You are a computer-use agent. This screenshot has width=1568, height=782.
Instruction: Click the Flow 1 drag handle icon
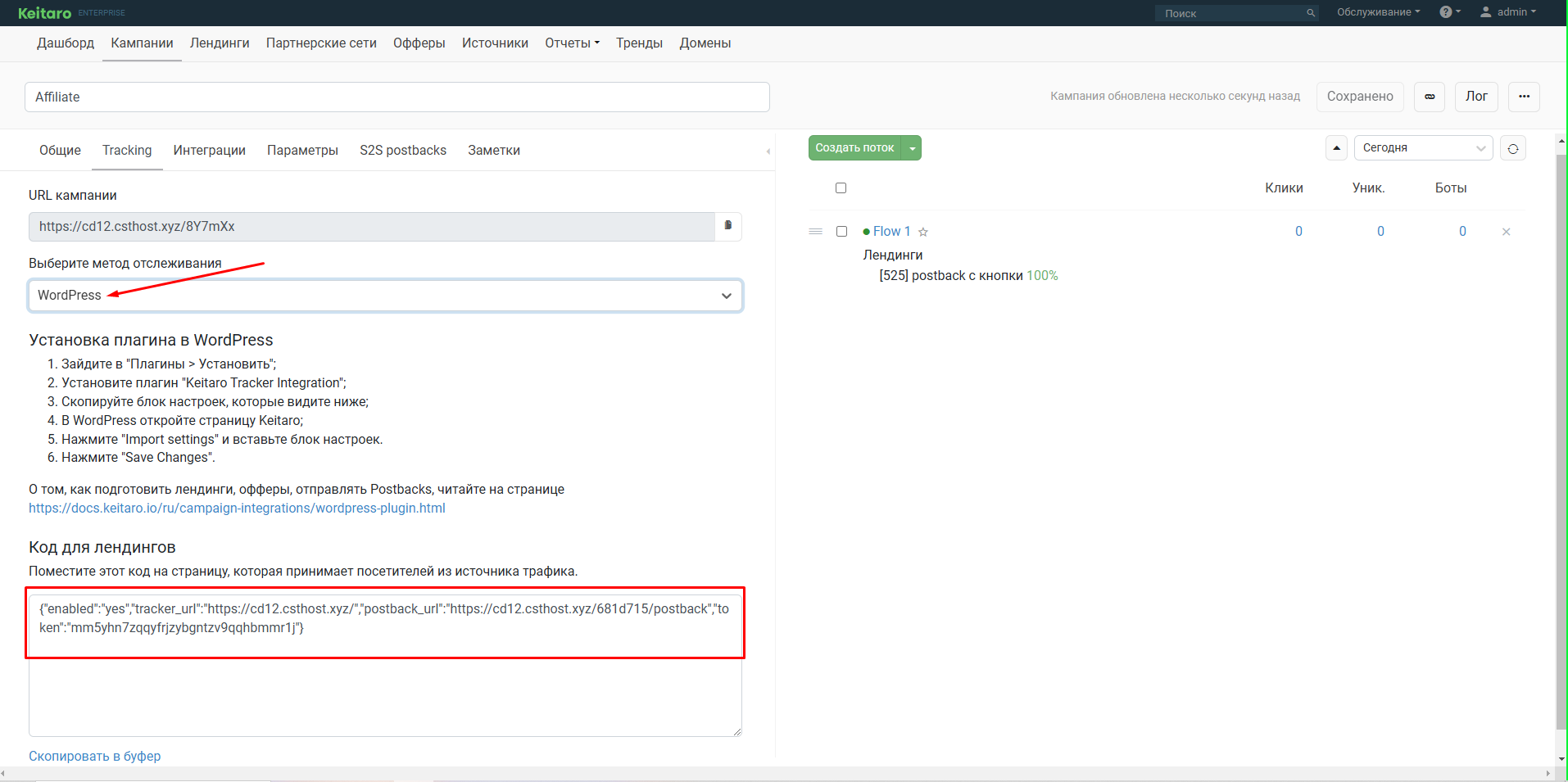(x=815, y=232)
